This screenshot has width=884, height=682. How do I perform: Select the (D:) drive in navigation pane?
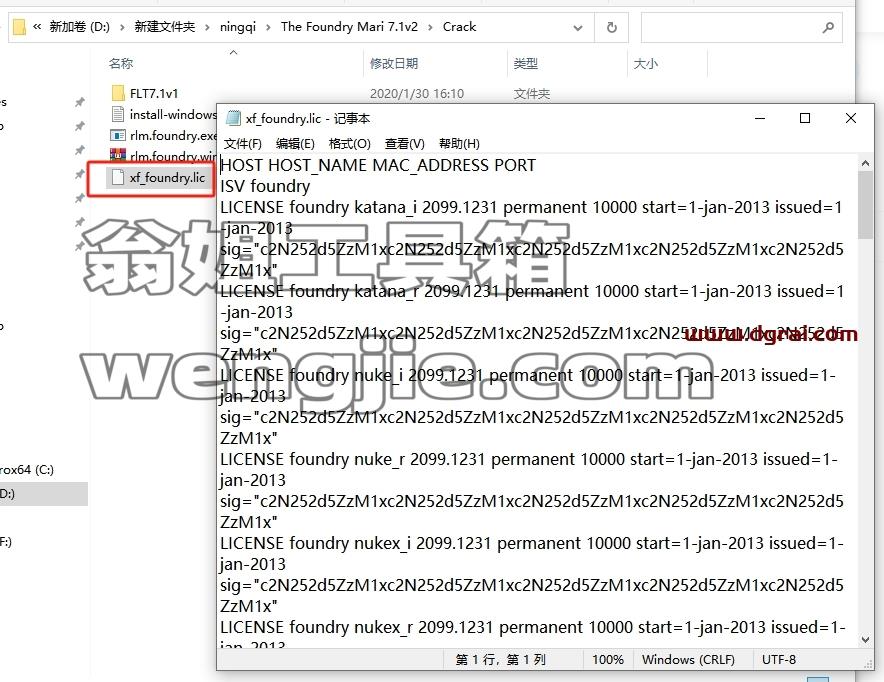click(x=43, y=494)
